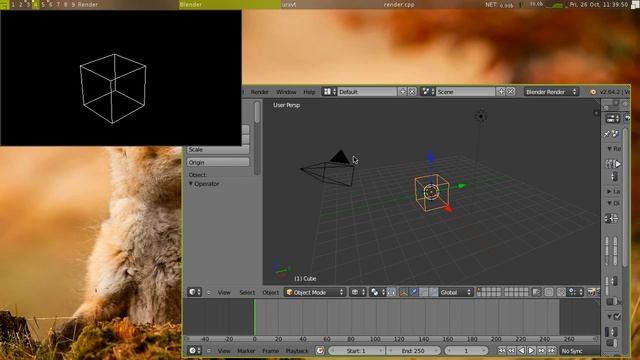Open the viewport shading dropdown
This screenshot has width=640, height=360.
click(358, 292)
